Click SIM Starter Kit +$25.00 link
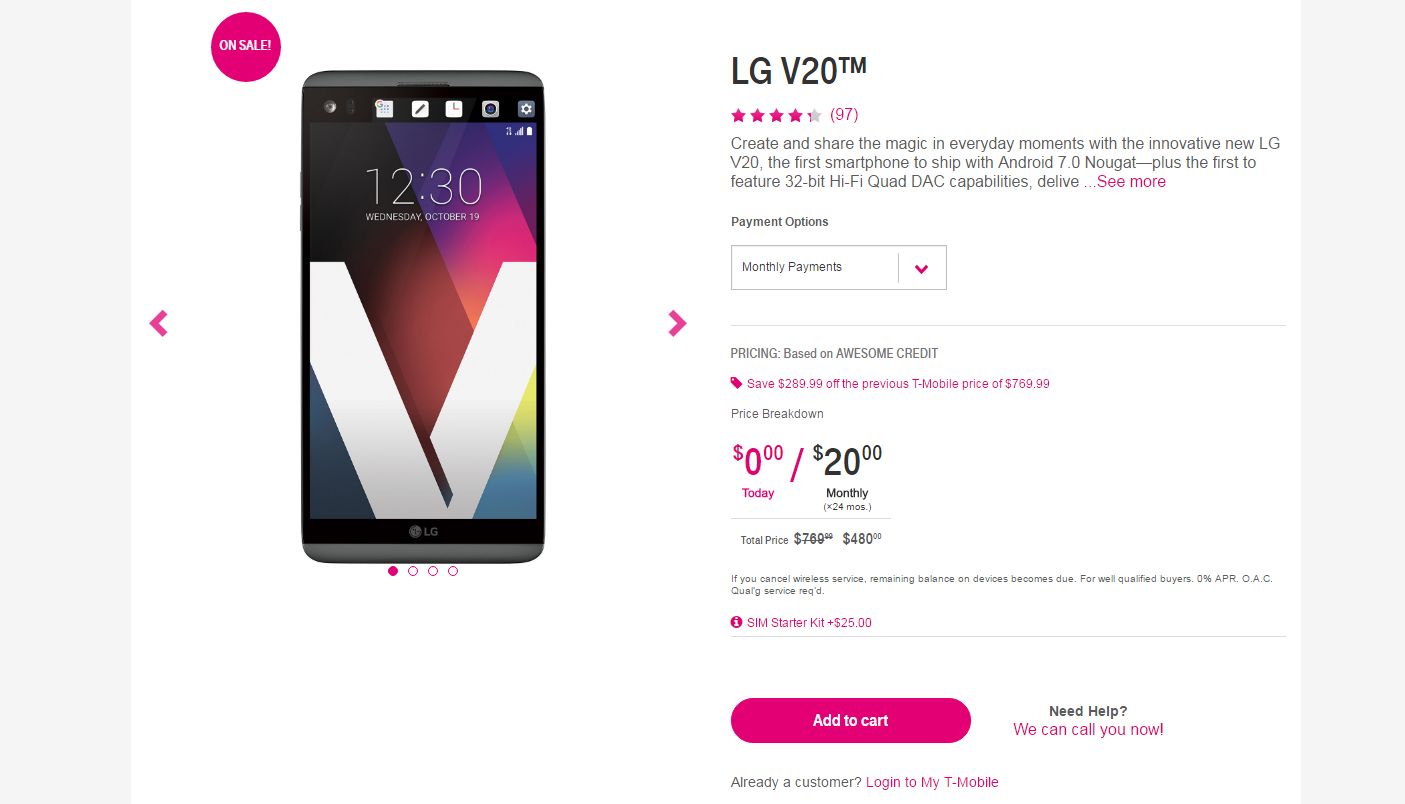The height and width of the screenshot is (804, 1405). tap(809, 622)
